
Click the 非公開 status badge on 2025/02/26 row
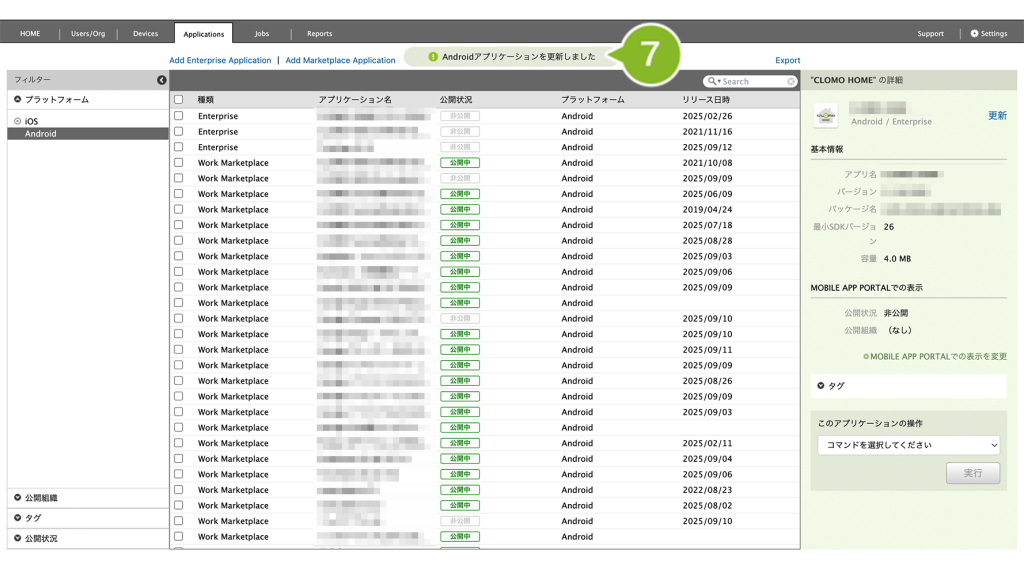(x=460, y=116)
